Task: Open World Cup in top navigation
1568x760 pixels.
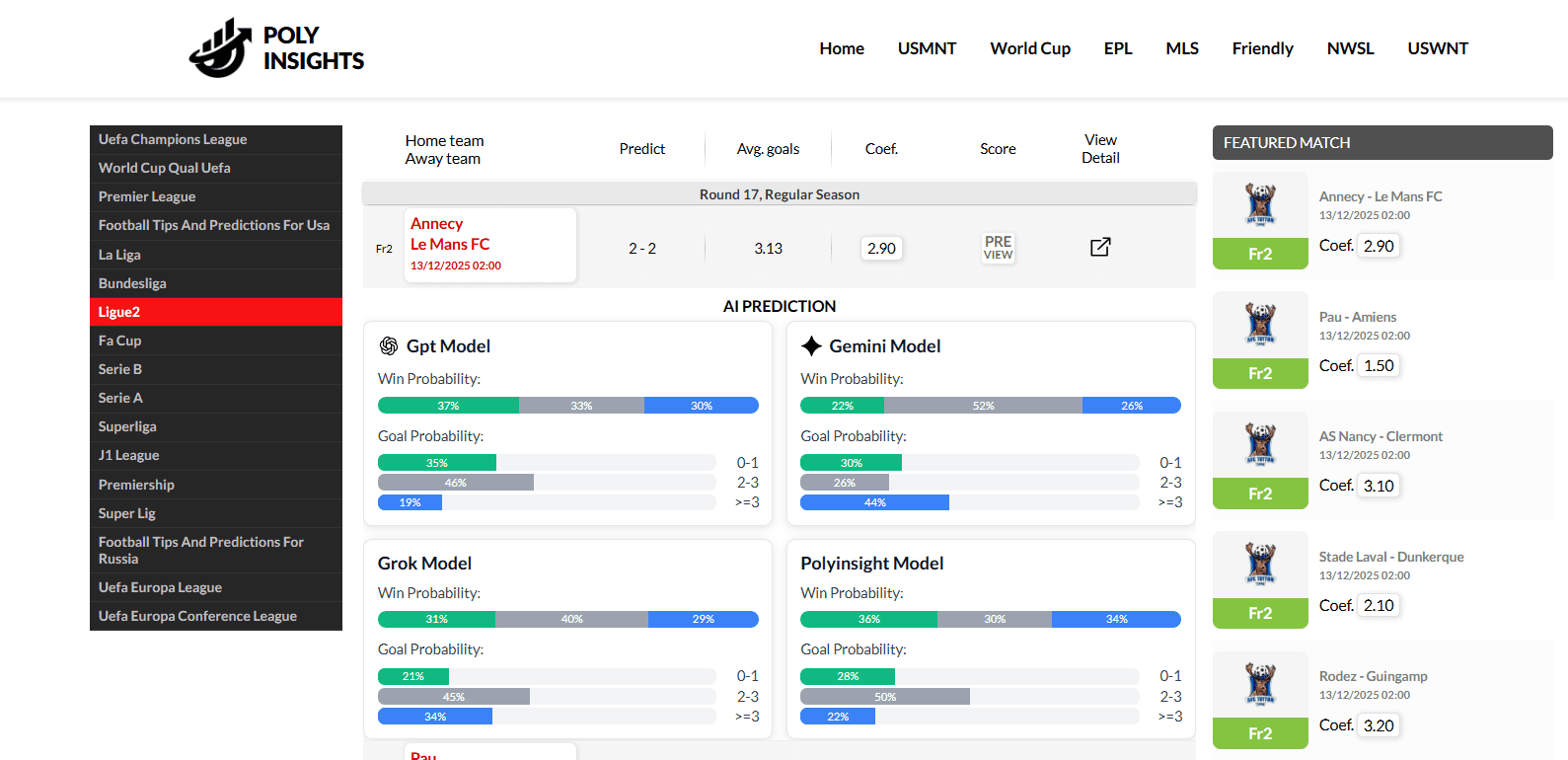Action: 1030,48
